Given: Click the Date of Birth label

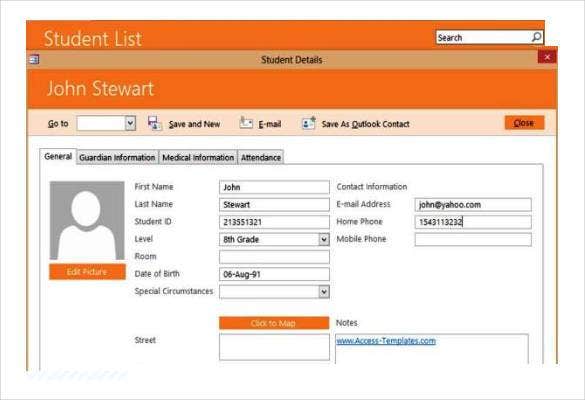Looking at the screenshot, I should (157, 274).
